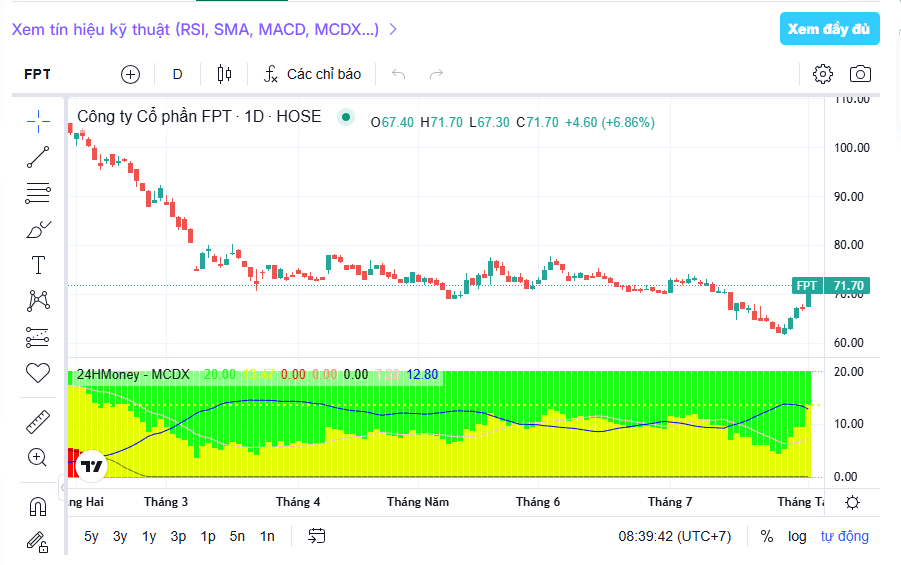Click the 71.70 current price label
The height and width of the screenshot is (565, 901).
click(x=848, y=286)
